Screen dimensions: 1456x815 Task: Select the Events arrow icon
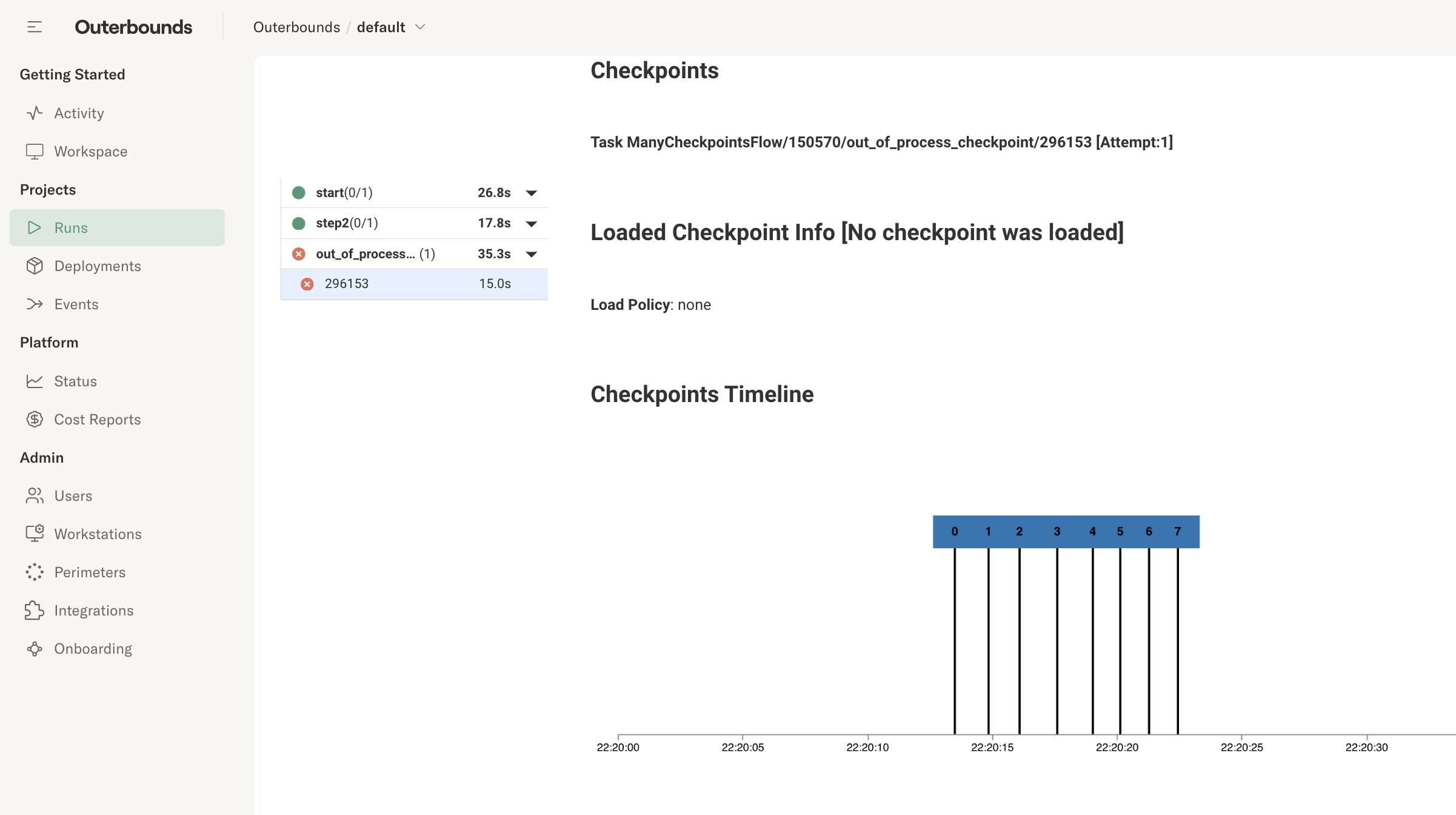pos(35,304)
